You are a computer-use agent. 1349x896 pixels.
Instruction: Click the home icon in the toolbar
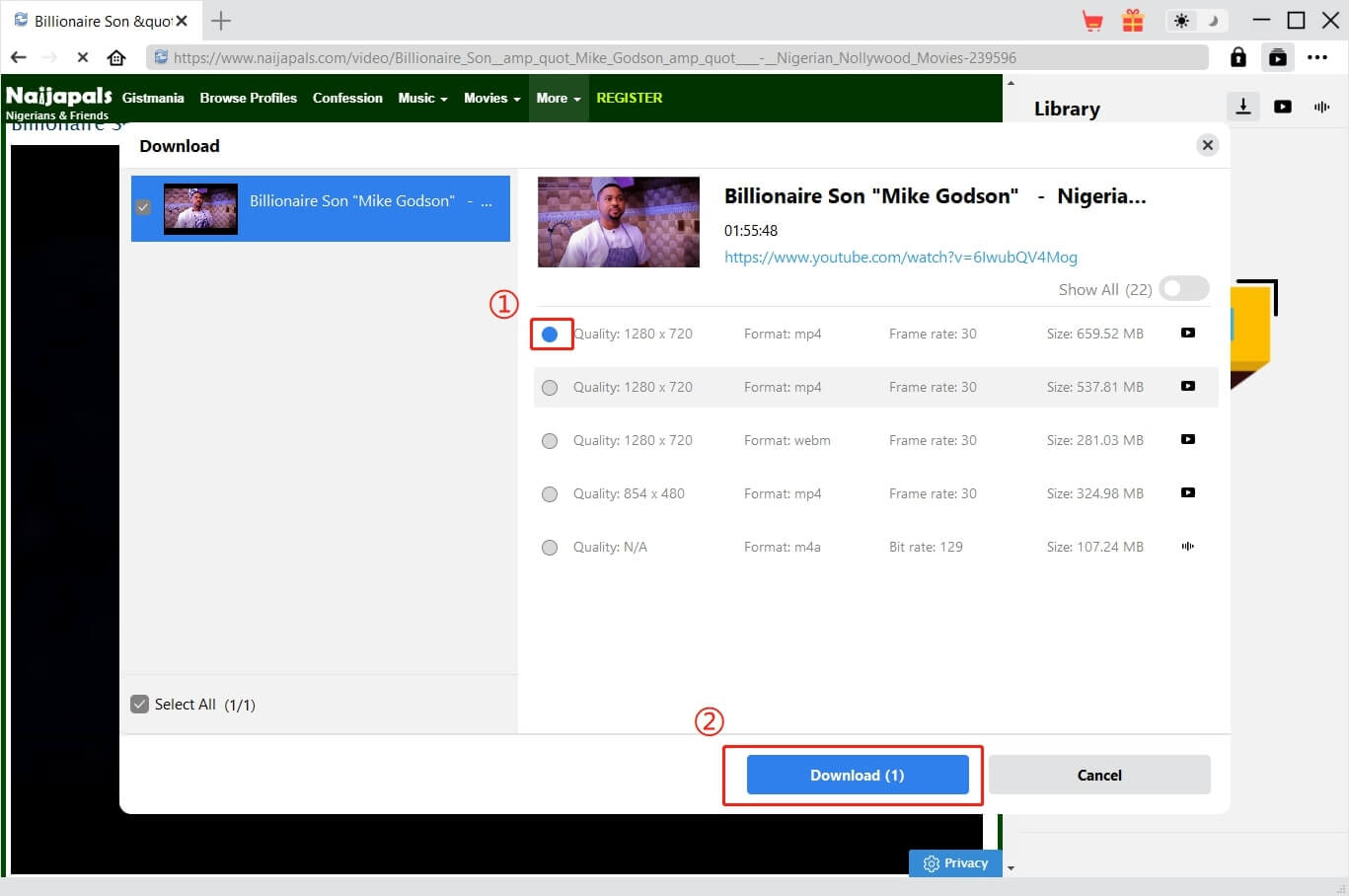coord(116,57)
